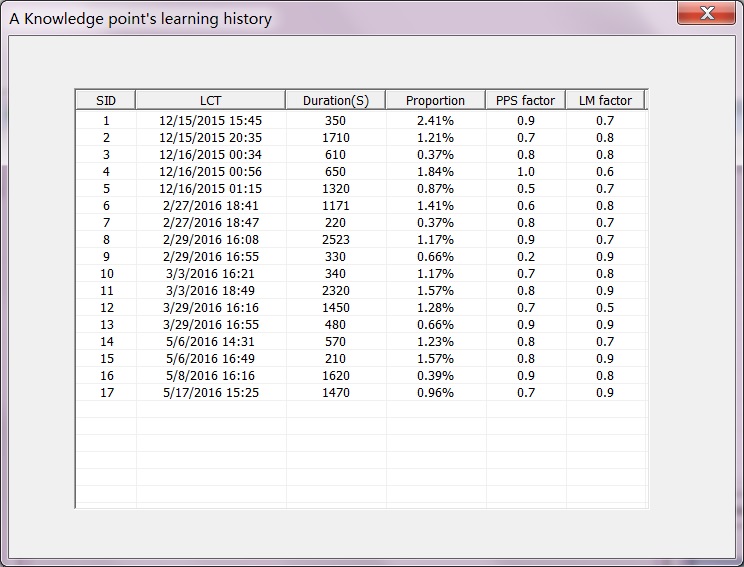Viewport: 744px width, 567px height.
Task: Select the 12/15/2015 20:35 LCT entry
Action: click(x=210, y=138)
